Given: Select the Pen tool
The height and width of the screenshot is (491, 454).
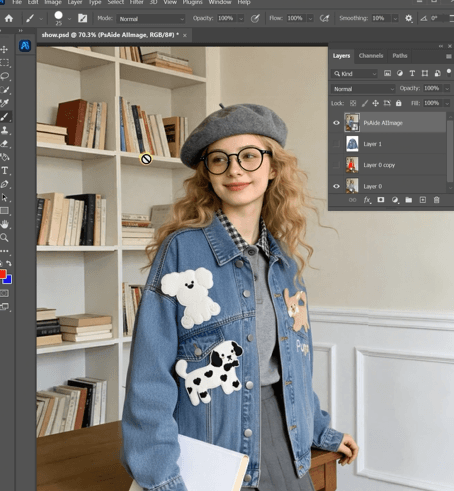Looking at the screenshot, I should pos(5,184).
